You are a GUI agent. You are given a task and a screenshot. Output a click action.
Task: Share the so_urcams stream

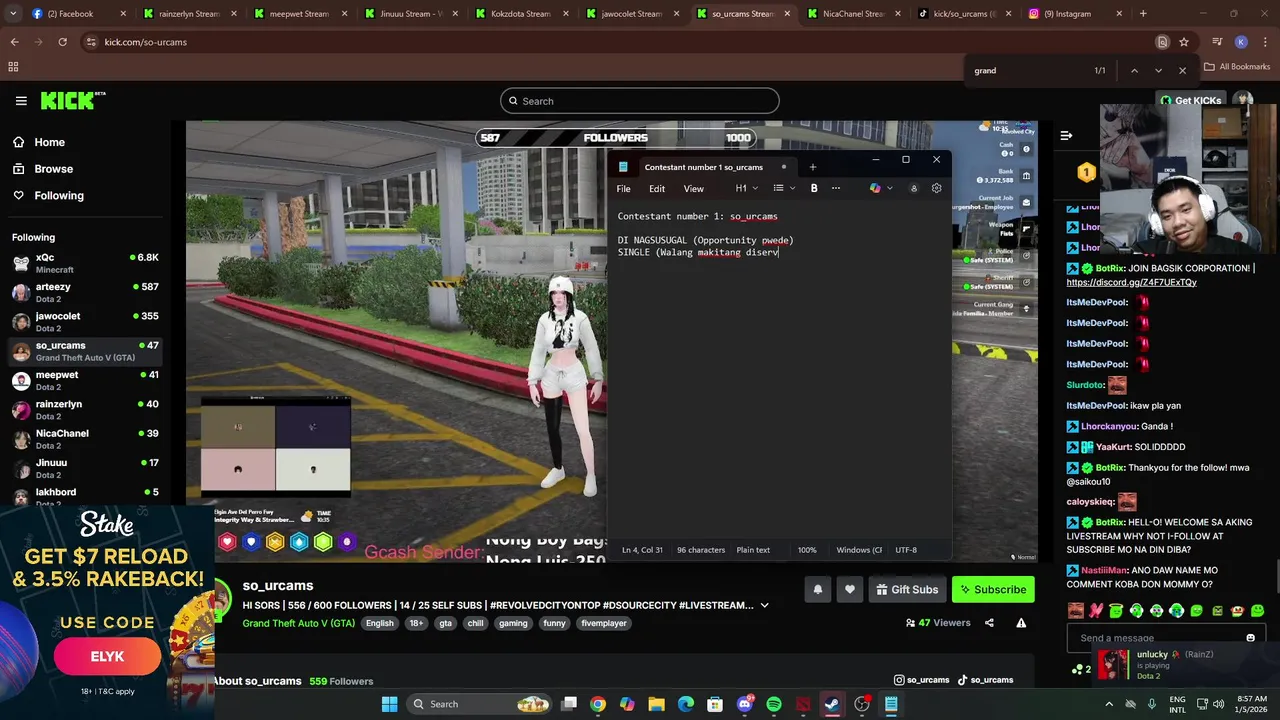[x=989, y=623]
